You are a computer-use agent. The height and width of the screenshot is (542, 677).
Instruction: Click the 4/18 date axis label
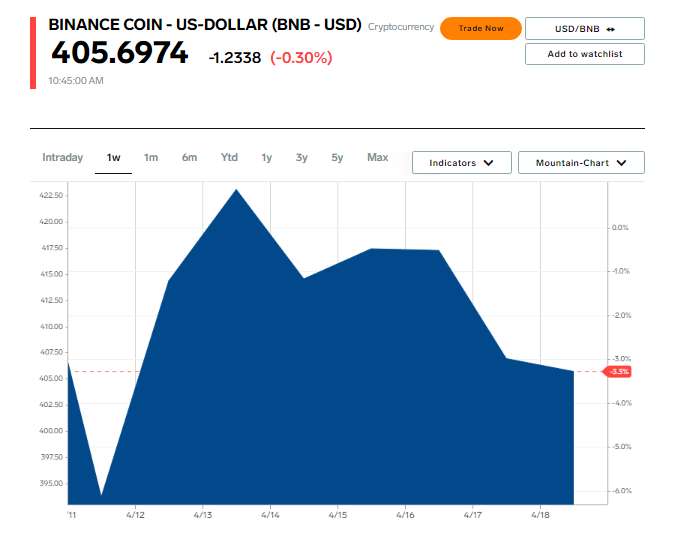[540, 515]
